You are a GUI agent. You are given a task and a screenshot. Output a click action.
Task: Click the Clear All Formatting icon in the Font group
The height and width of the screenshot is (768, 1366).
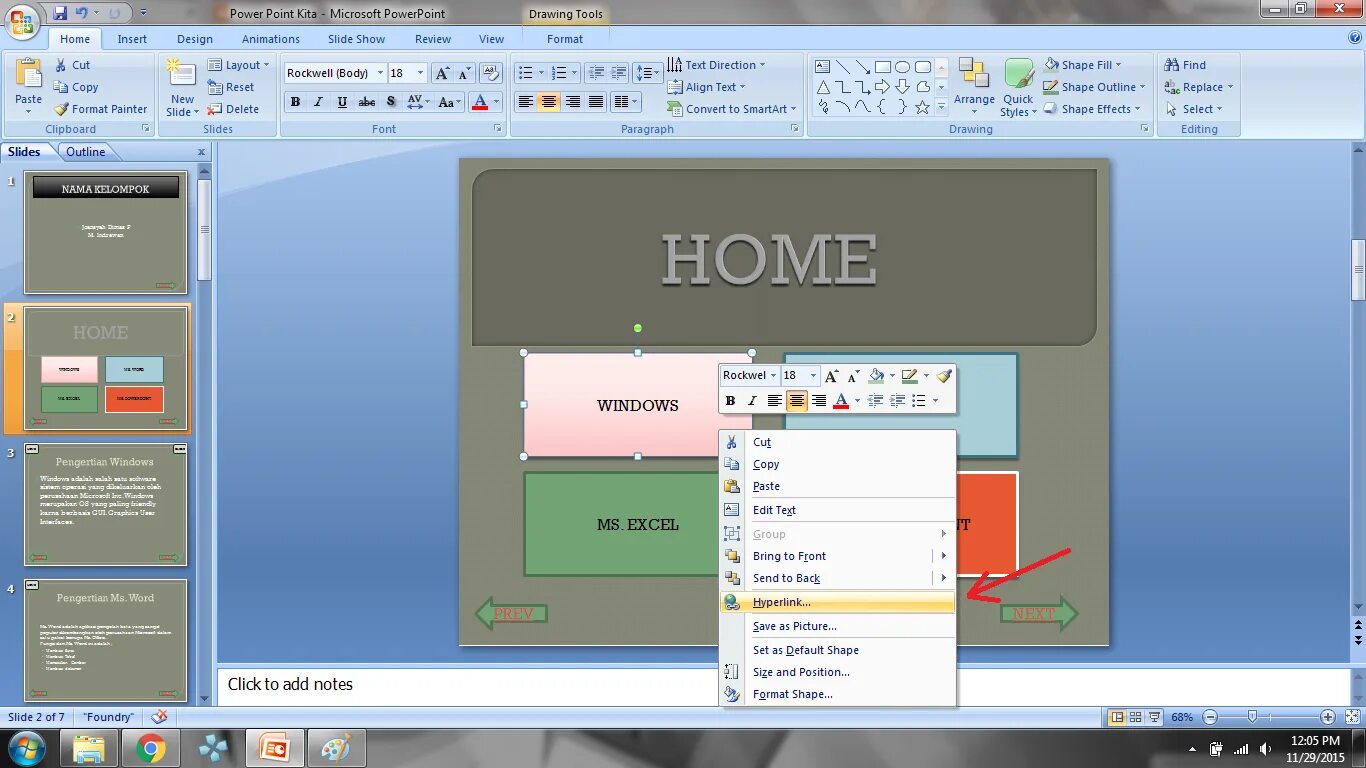(490, 73)
